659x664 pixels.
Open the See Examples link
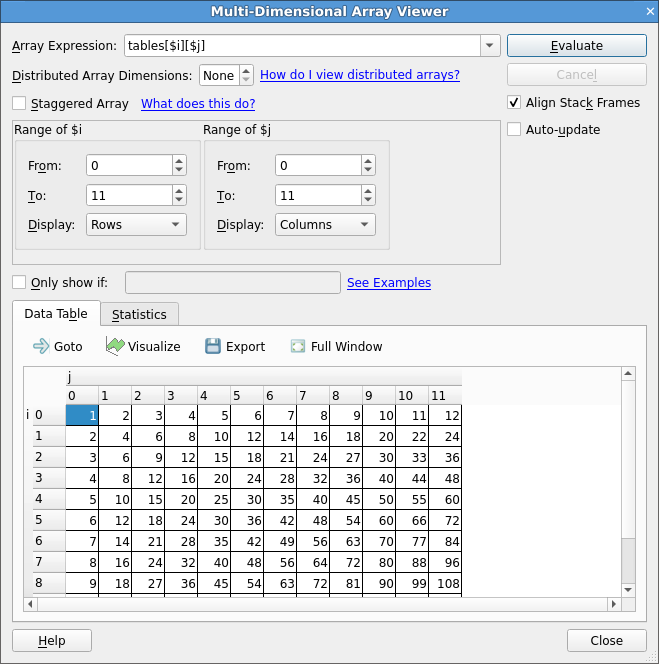coord(388,283)
